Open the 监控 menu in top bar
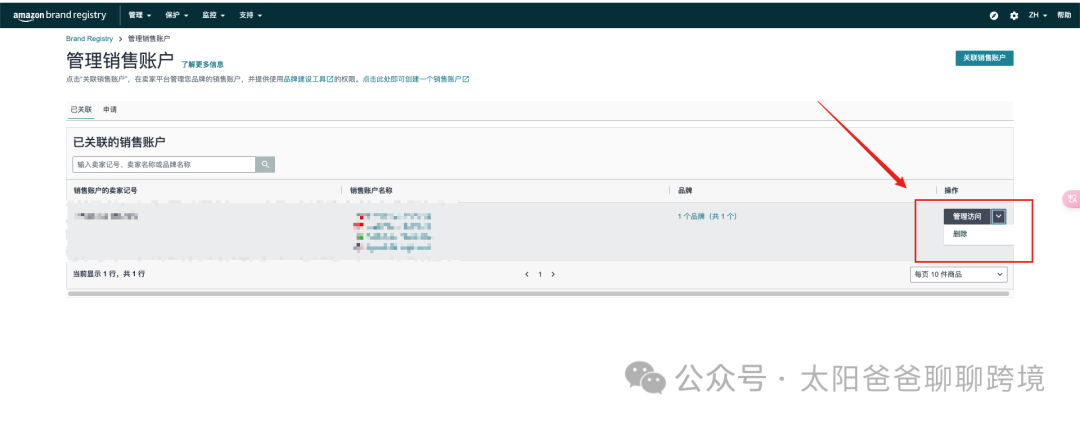 [214, 15]
